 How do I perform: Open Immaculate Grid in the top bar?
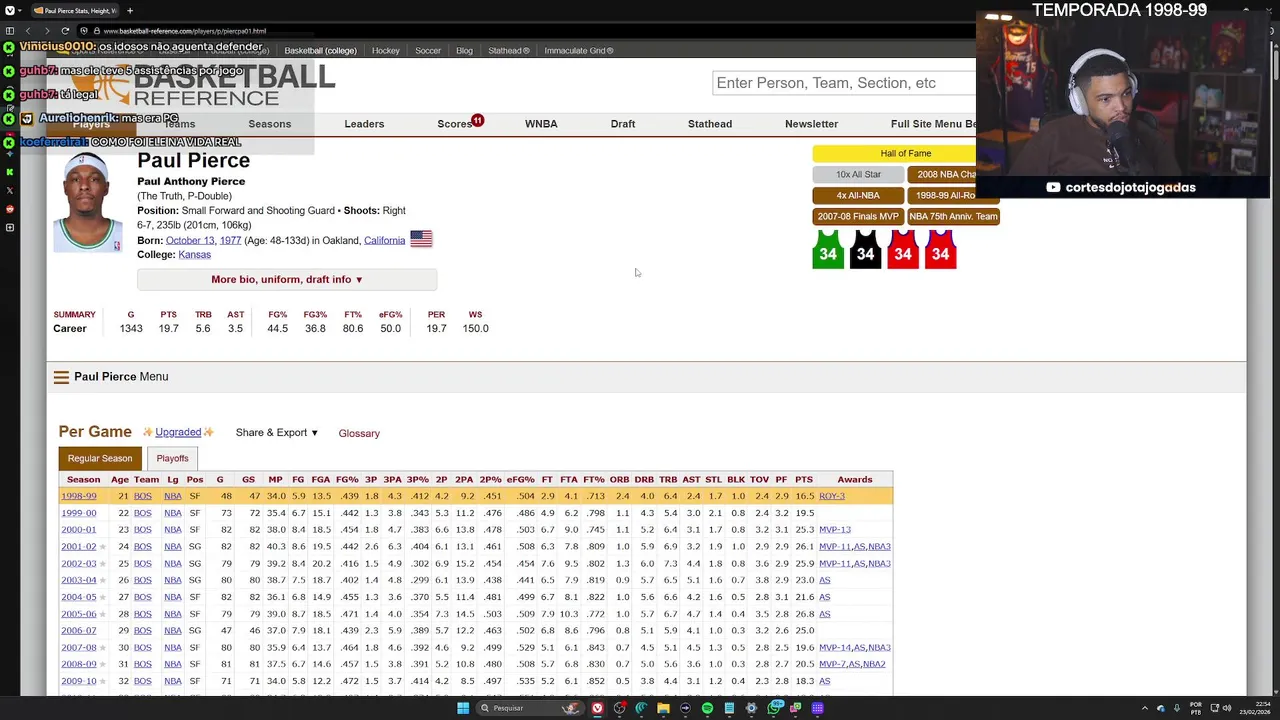click(x=580, y=50)
